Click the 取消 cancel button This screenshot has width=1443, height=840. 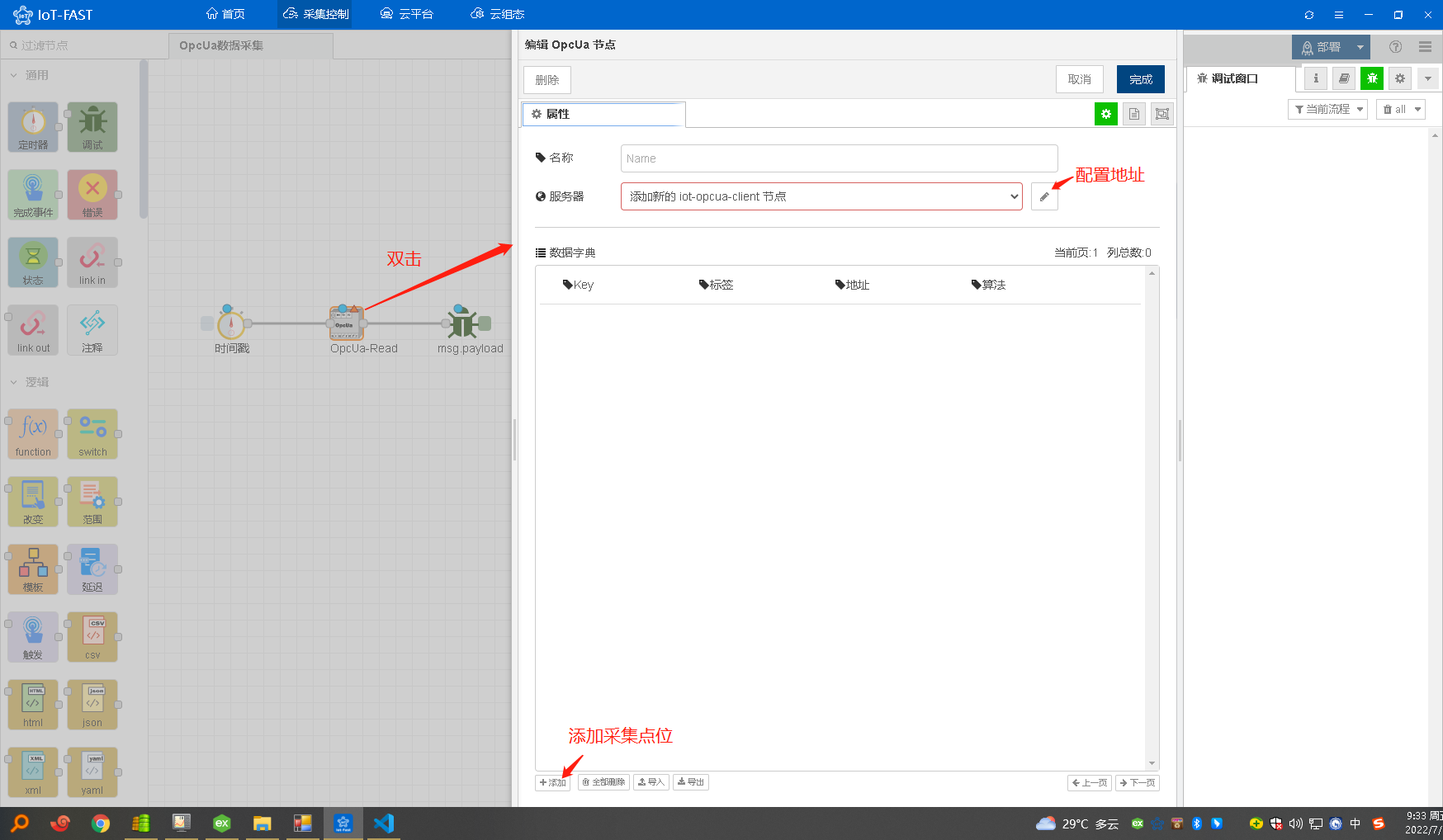(1080, 79)
